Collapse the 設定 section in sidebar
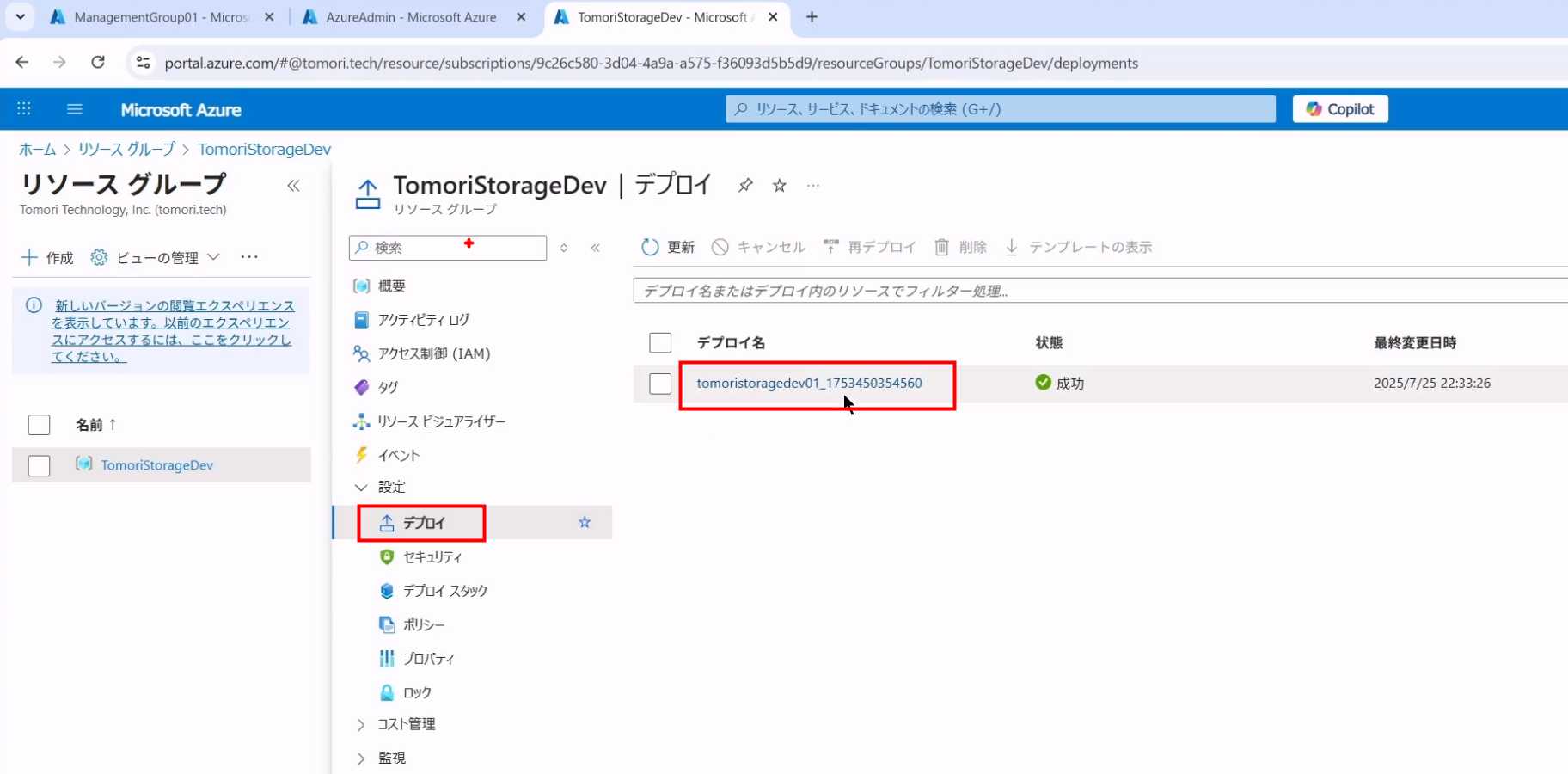The width and height of the screenshot is (1568, 774). [x=361, y=488]
